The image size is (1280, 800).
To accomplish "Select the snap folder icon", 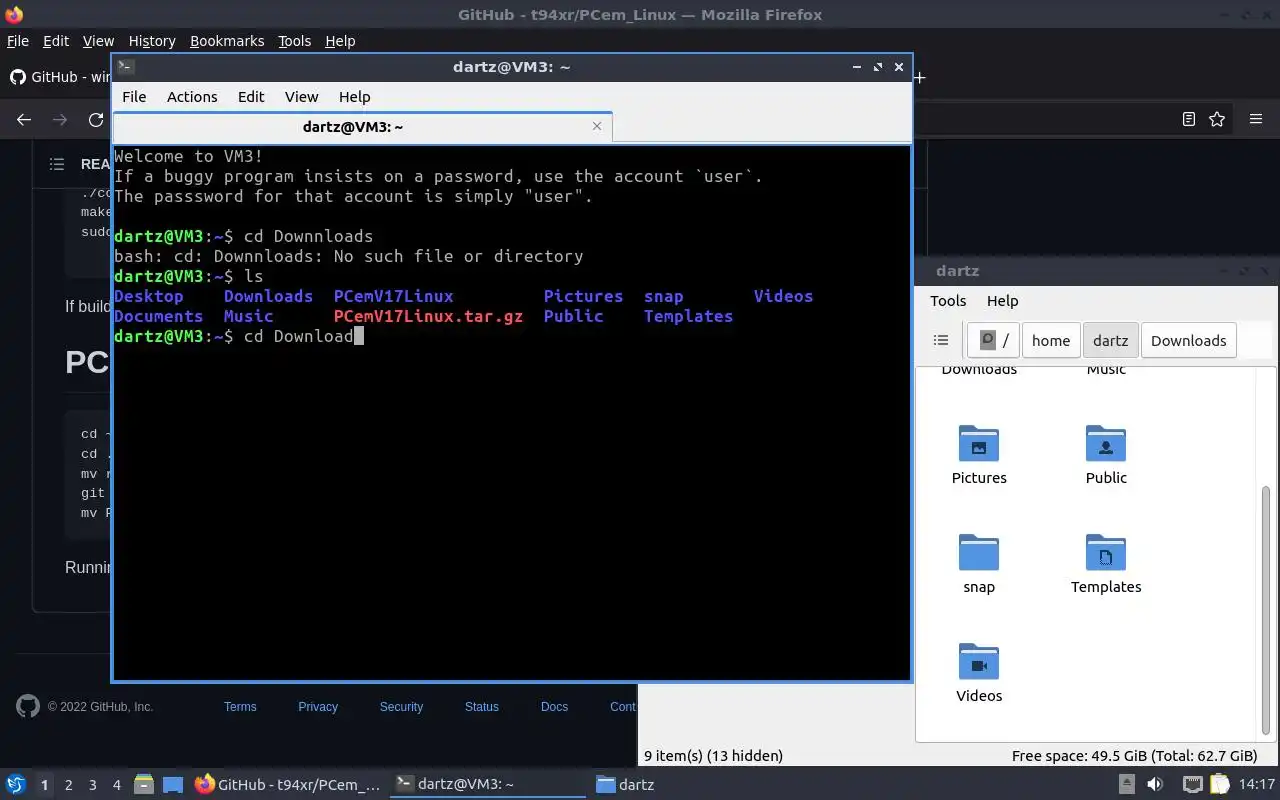I will tap(979, 552).
